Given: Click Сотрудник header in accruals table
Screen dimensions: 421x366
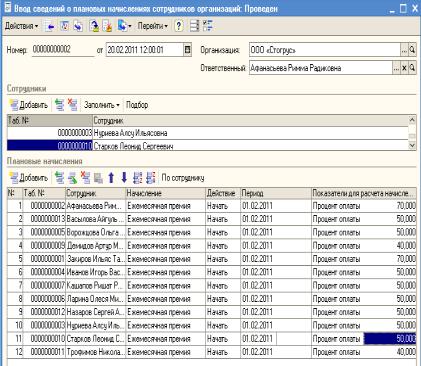Looking at the screenshot, I should click(x=95, y=193).
